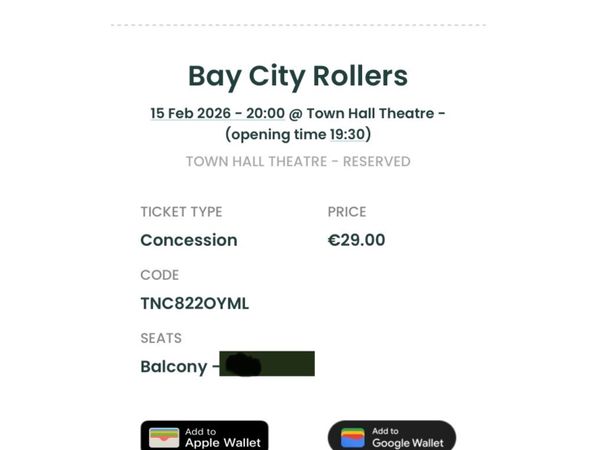
Task: Tap the Apple Wallet card icon
Action: [x=164, y=437]
